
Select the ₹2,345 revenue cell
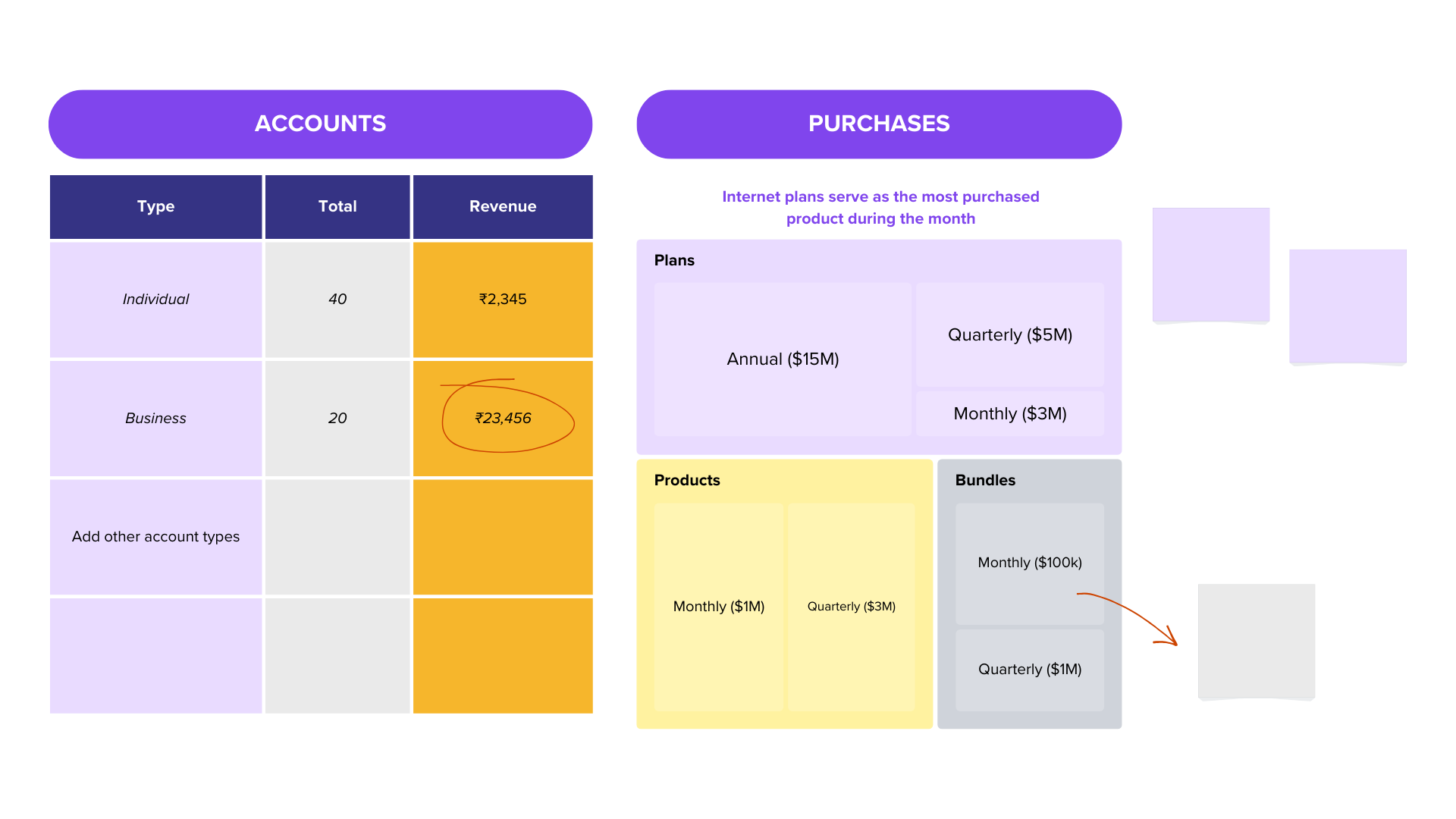[503, 299]
